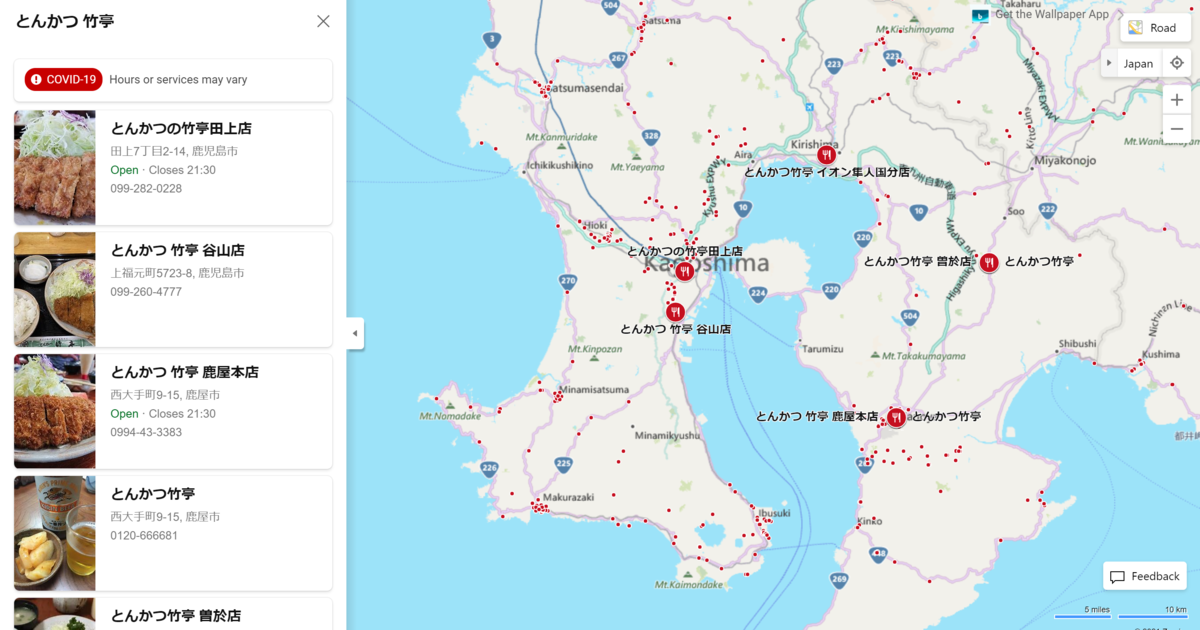Click phone number 0120-666681

144,535
